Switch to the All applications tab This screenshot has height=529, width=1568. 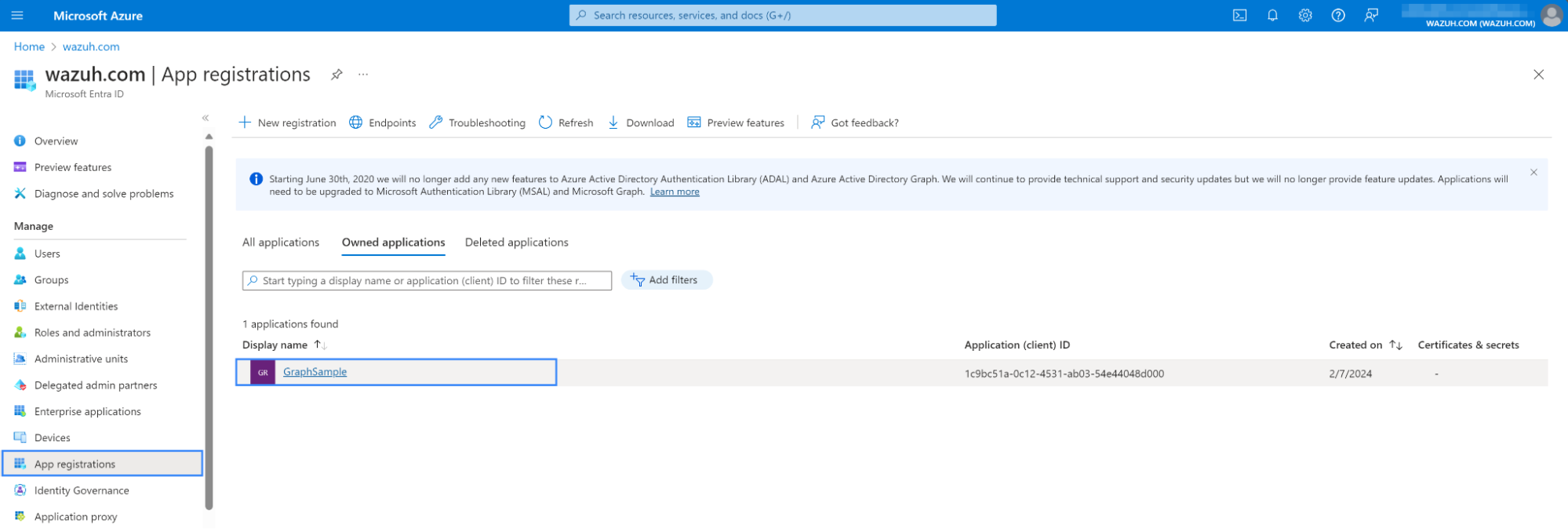[x=281, y=243]
